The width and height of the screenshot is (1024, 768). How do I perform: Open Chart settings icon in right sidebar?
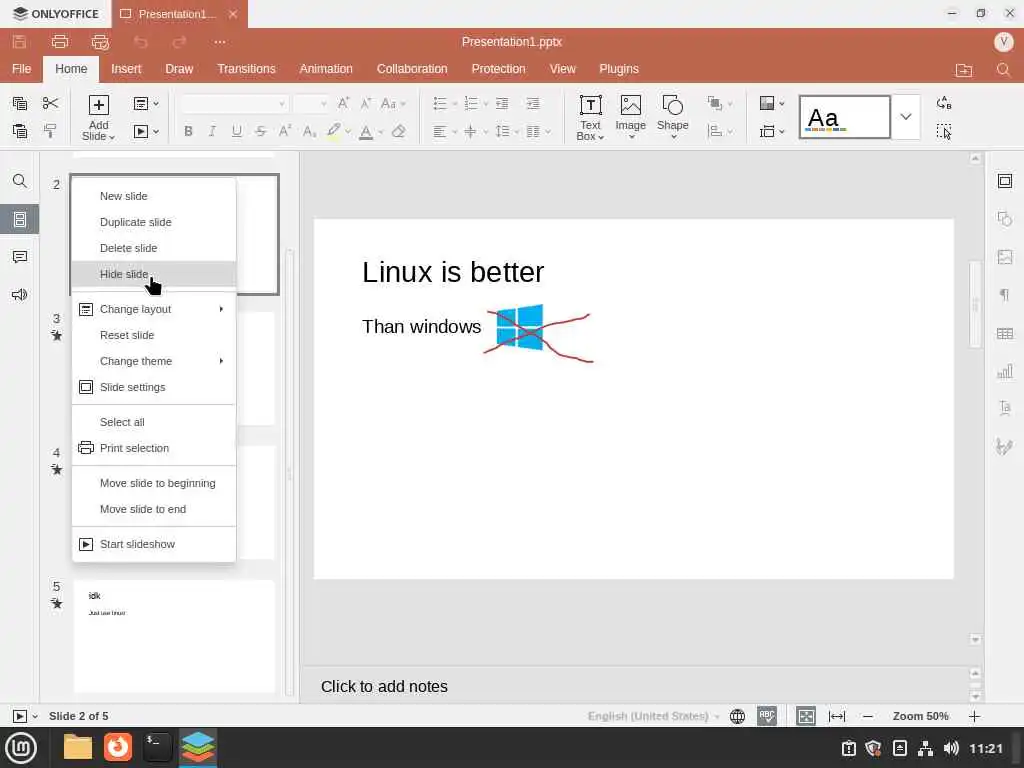point(1004,372)
